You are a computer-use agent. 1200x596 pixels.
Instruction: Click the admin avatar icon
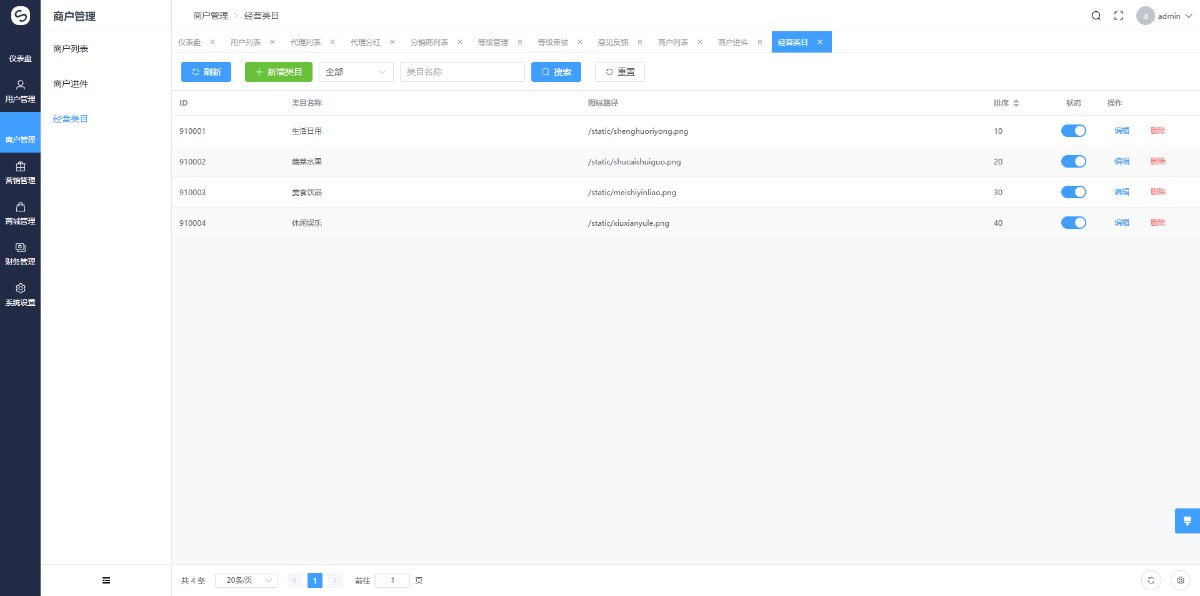coord(1145,16)
